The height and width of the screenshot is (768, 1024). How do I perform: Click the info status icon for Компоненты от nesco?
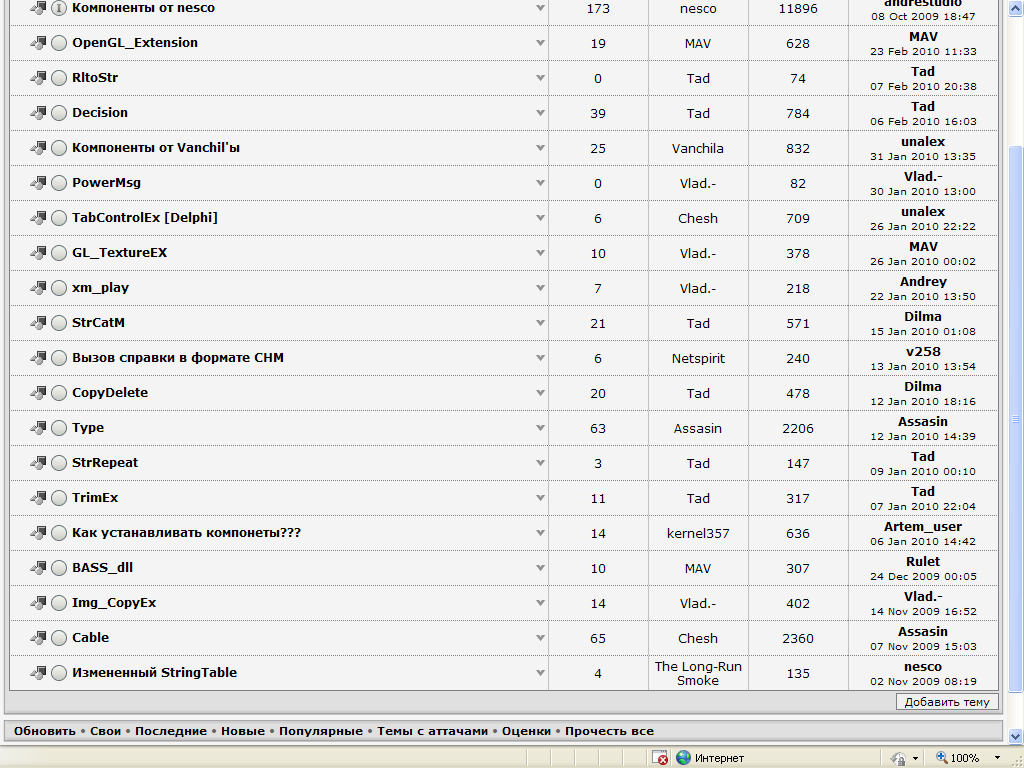pos(59,8)
